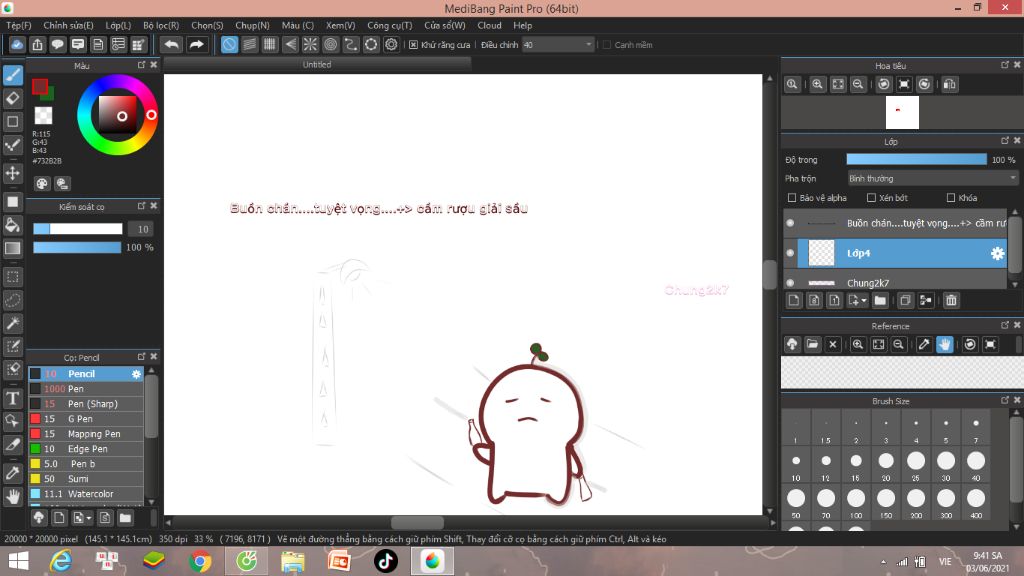This screenshot has width=1024, height=576.
Task: Pick brush size 100 preset
Action: click(856, 503)
